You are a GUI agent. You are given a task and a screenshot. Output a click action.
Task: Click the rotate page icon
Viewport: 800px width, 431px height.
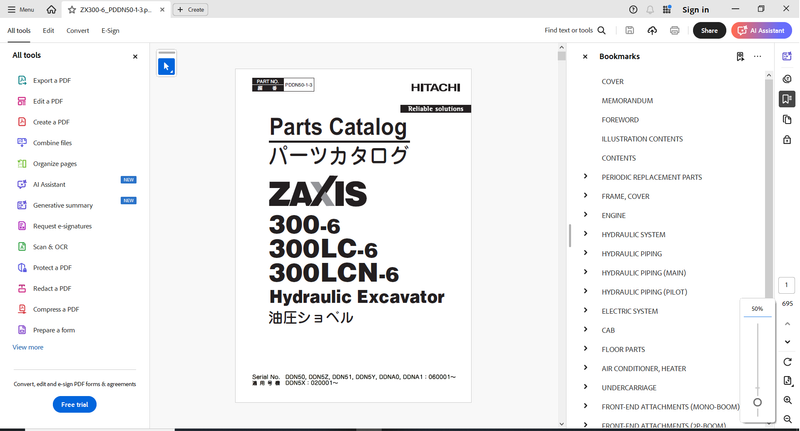pyautogui.click(x=788, y=362)
